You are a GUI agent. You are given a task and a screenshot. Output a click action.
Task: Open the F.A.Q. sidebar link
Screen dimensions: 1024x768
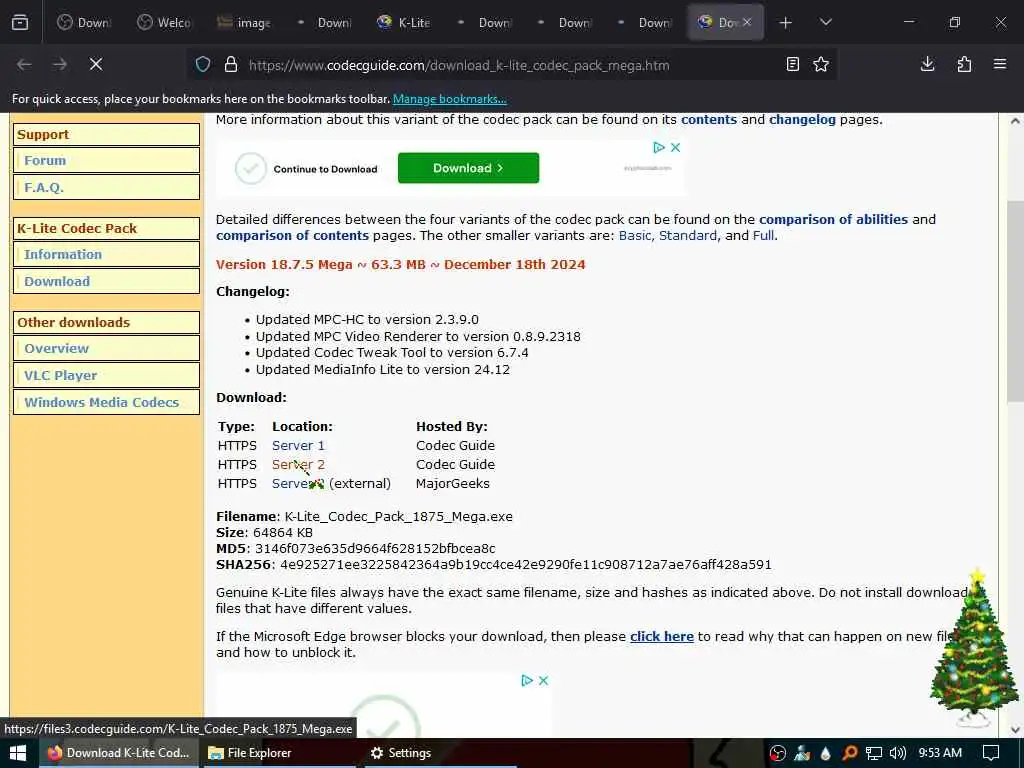[106, 187]
